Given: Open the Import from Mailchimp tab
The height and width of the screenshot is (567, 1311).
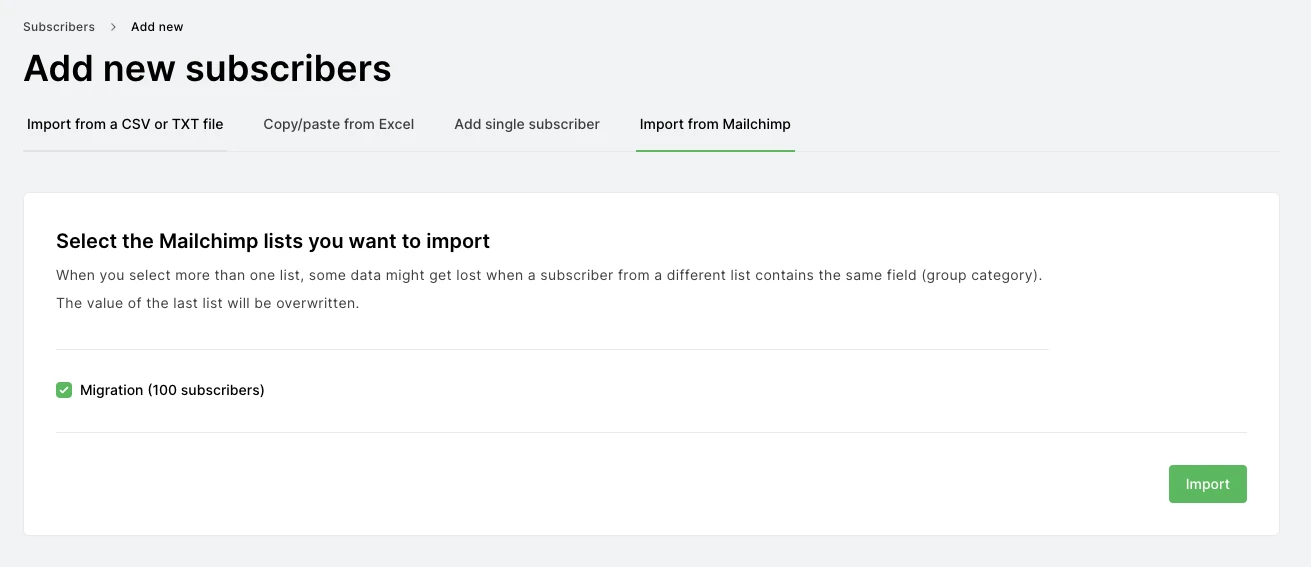Looking at the screenshot, I should click(715, 125).
